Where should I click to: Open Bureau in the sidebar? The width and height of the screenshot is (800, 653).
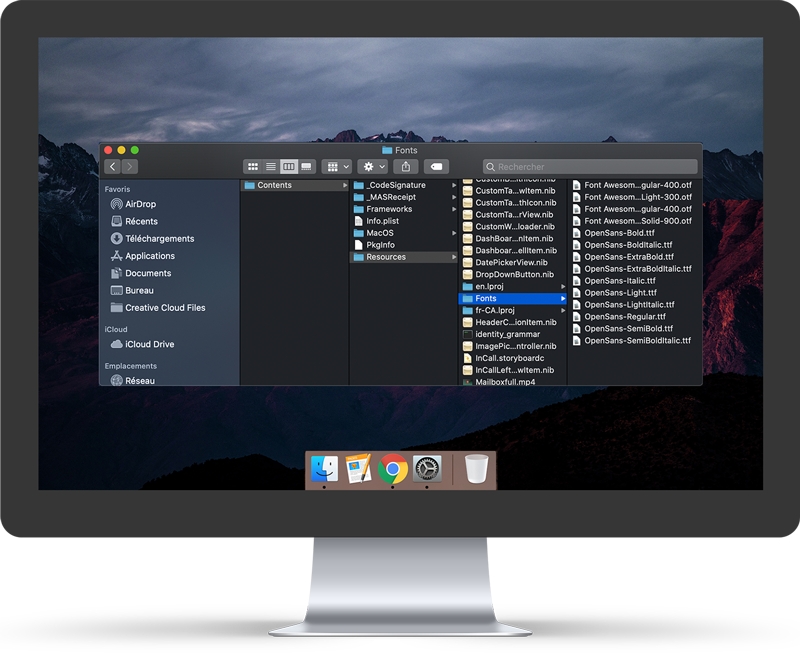133,291
